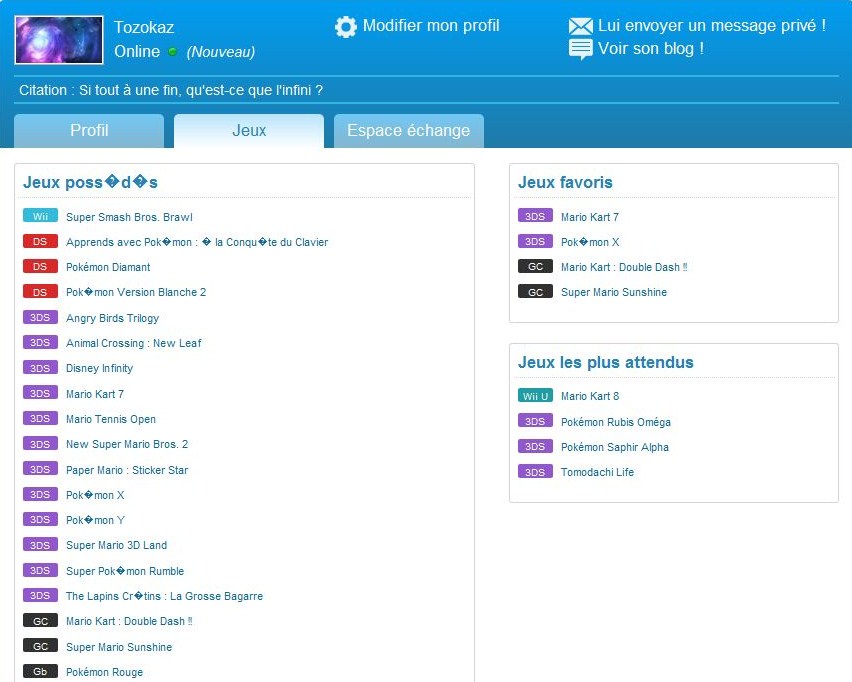Click the 3DS badge beside New Super Mario Bros. 2
Screen dimensions: 852x682
click(x=40, y=443)
